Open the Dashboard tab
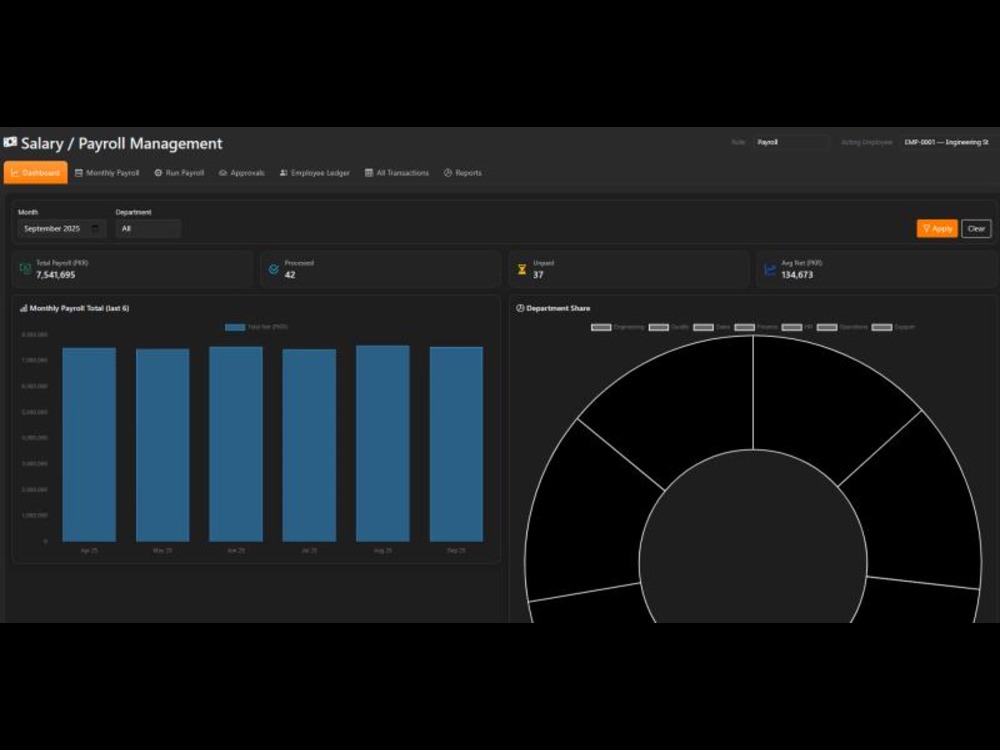 tap(35, 173)
